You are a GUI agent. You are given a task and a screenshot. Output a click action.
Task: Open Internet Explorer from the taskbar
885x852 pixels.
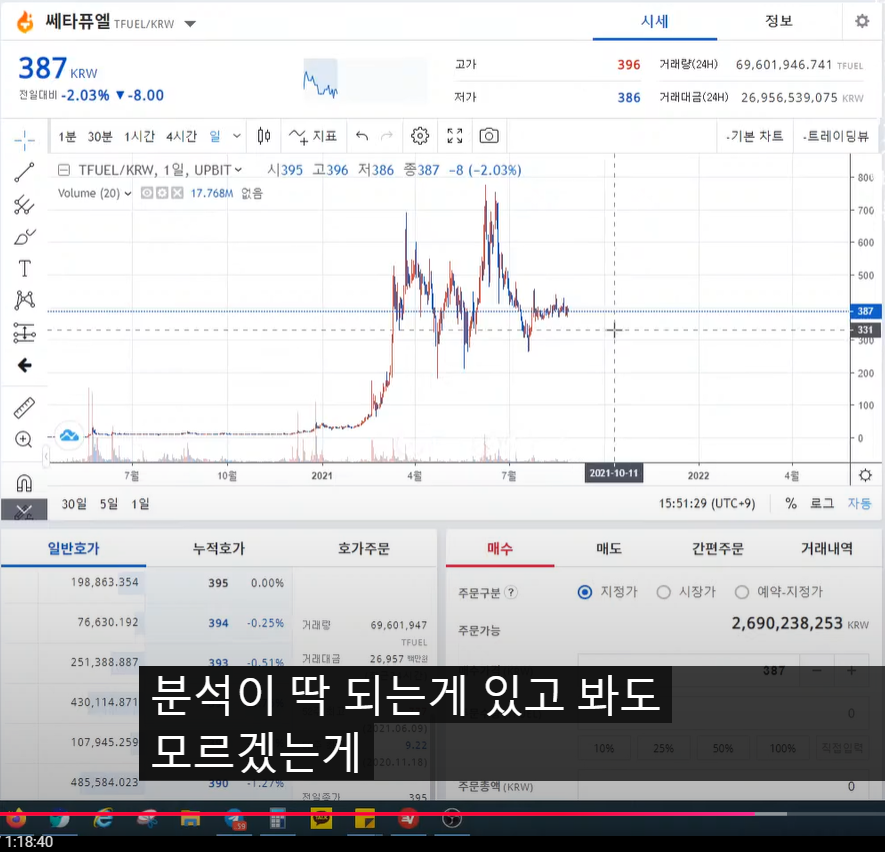pyautogui.click(x=103, y=819)
